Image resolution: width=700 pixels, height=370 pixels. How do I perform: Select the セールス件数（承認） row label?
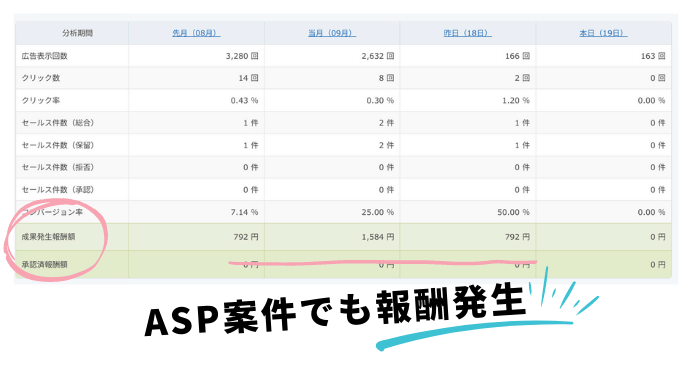tap(58, 190)
